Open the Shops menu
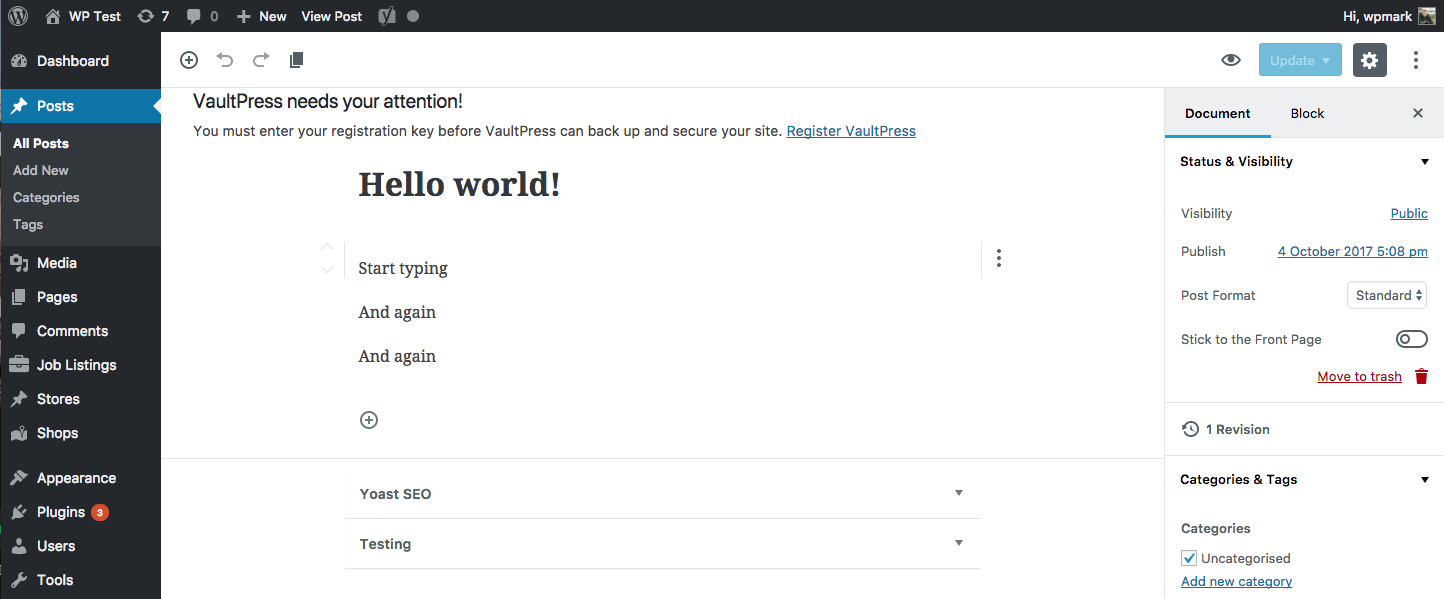The width and height of the screenshot is (1444, 599). point(80,433)
